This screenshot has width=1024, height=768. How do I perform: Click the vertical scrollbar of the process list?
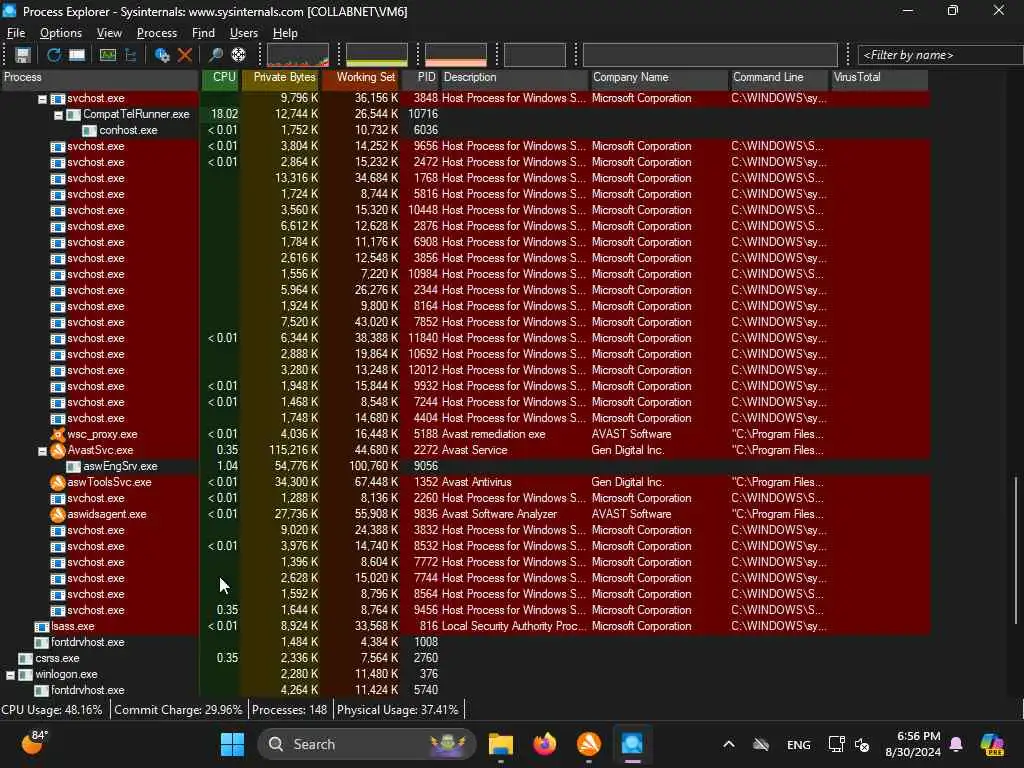pos(1016,551)
